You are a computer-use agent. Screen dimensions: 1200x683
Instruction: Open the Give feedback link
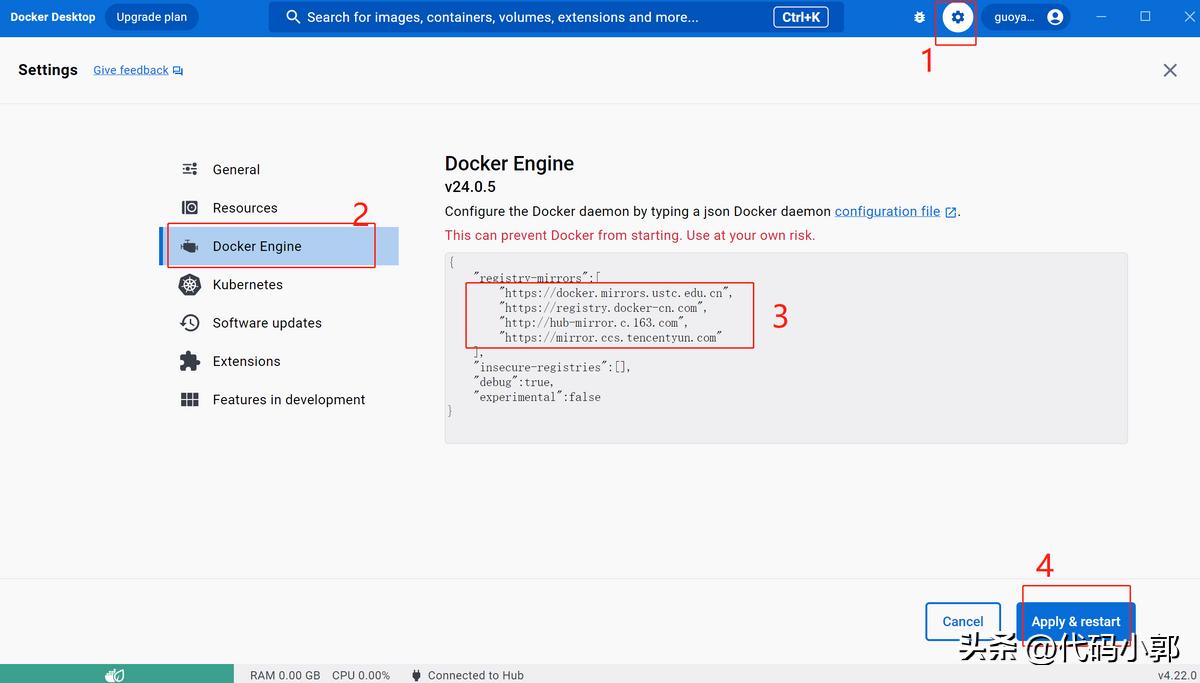[130, 69]
